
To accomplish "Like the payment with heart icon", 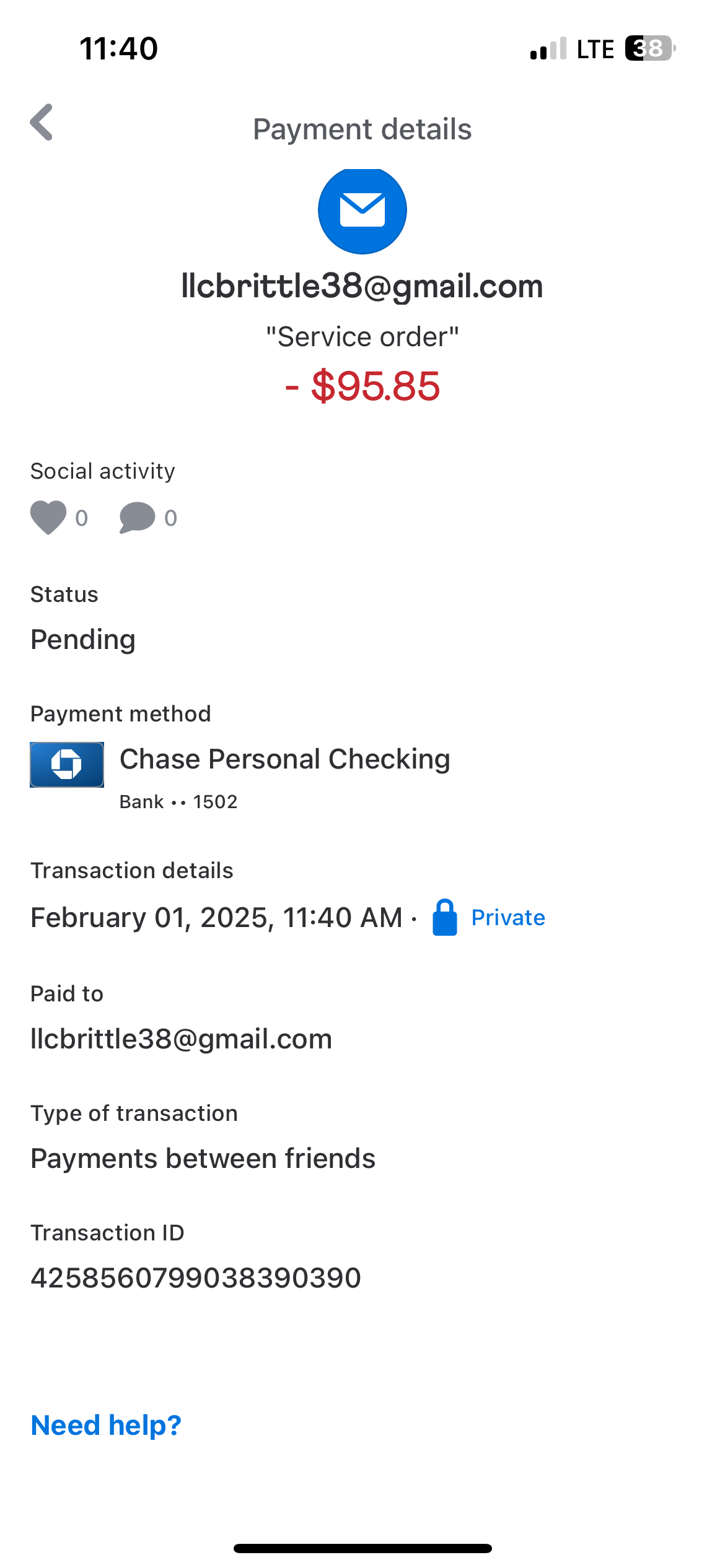I will 48,517.
